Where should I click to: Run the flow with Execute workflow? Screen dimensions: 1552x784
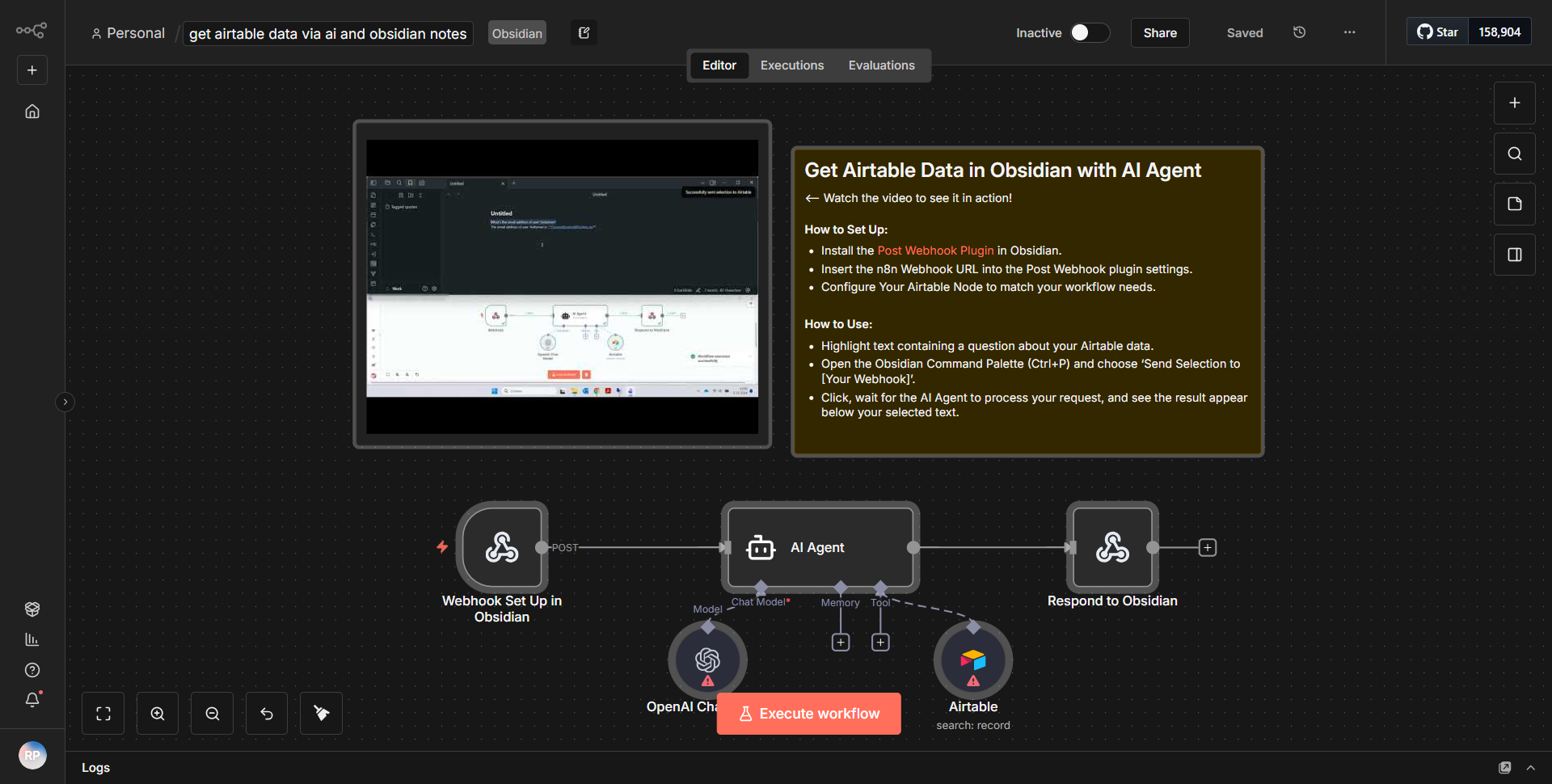tap(808, 713)
